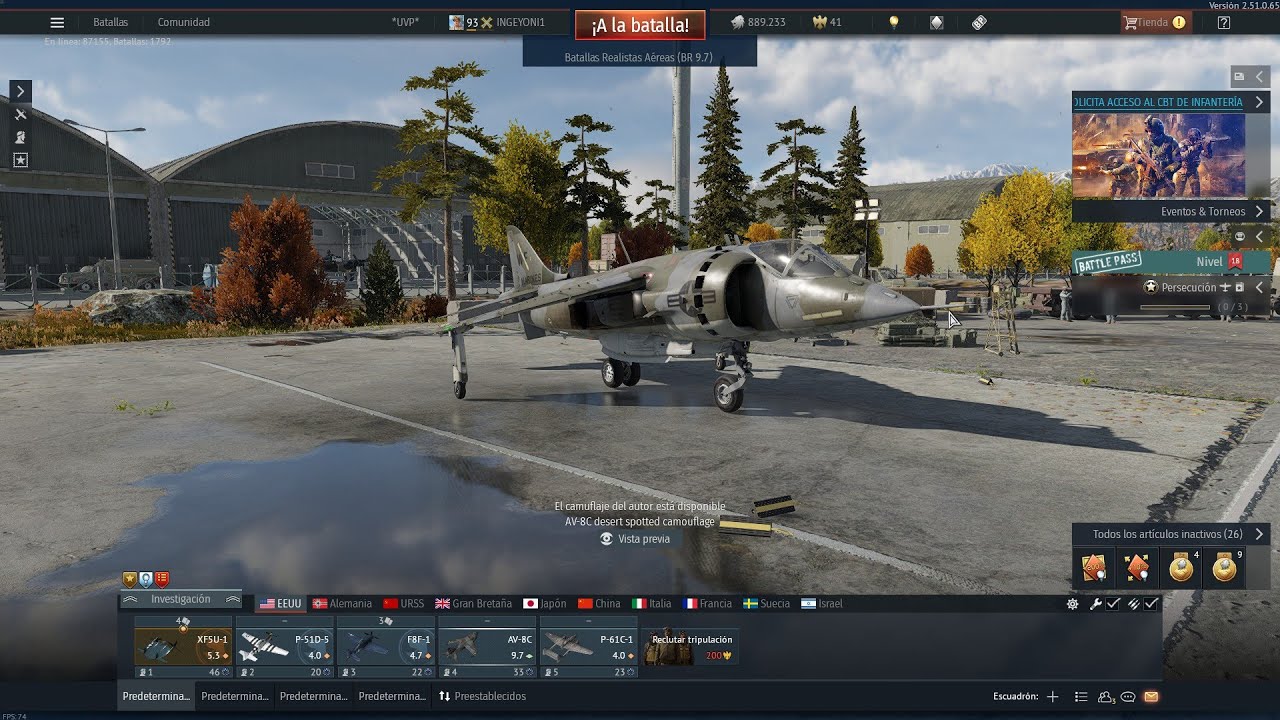Select the Francia nation tab
The width and height of the screenshot is (1280, 720).
707,604
